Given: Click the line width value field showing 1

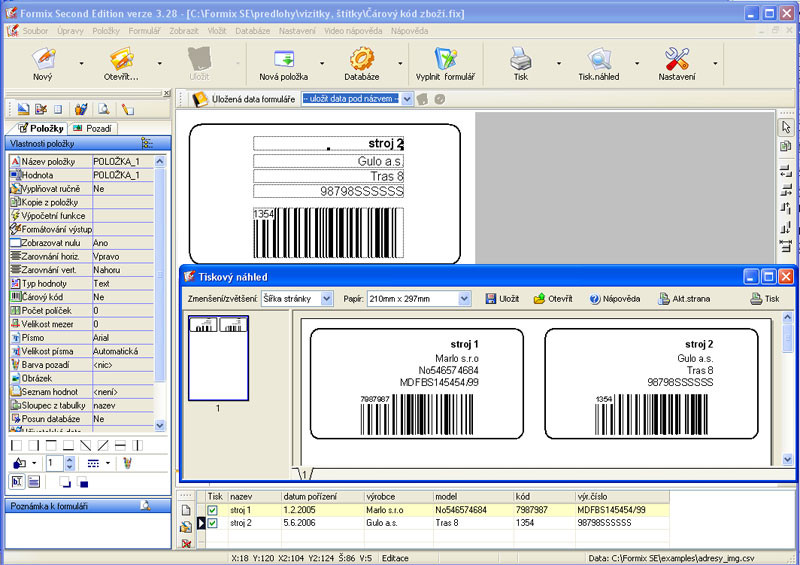Looking at the screenshot, I should coord(55,463).
